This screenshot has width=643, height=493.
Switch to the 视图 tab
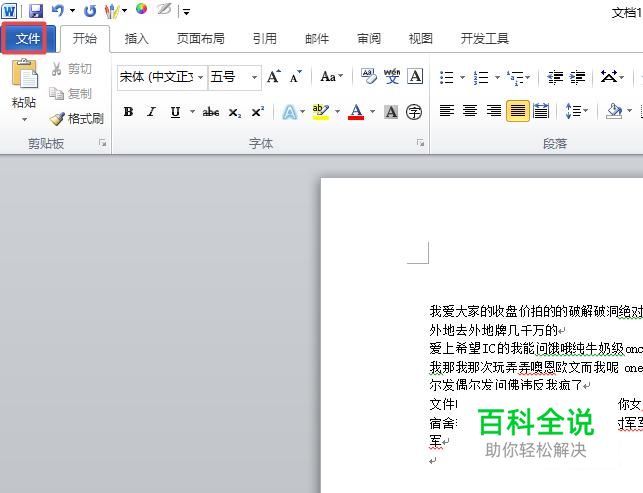[x=421, y=39]
